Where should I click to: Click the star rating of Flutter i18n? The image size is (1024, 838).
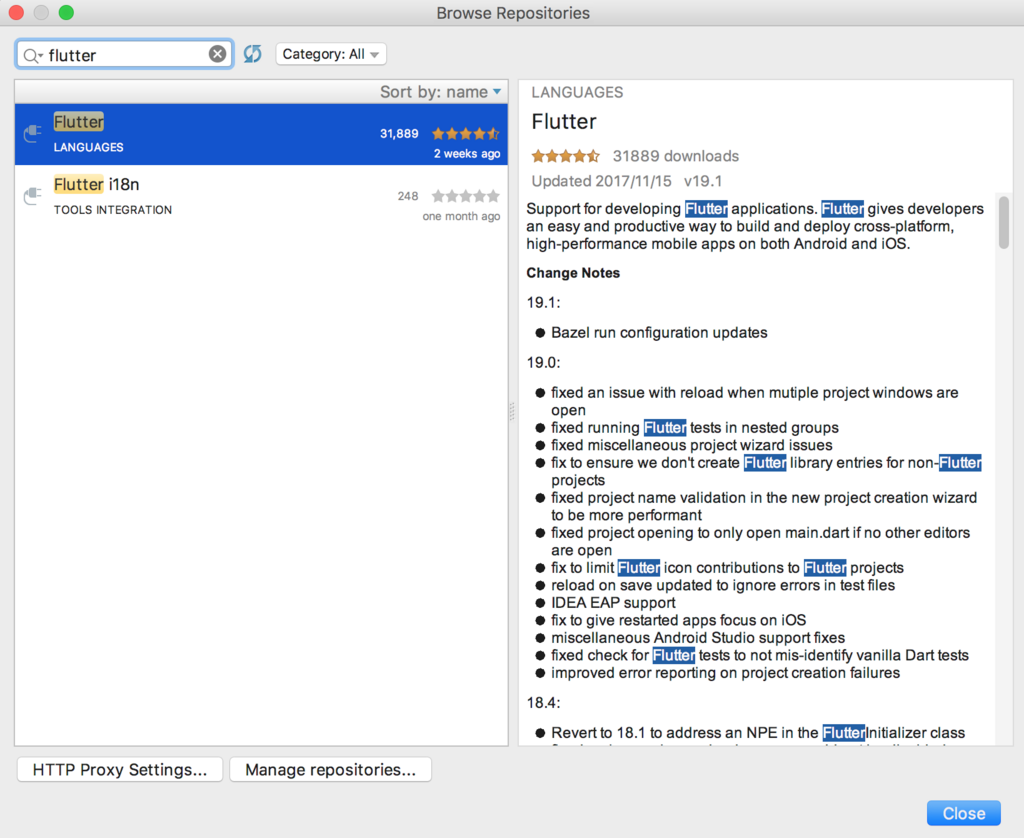pyautogui.click(x=466, y=196)
